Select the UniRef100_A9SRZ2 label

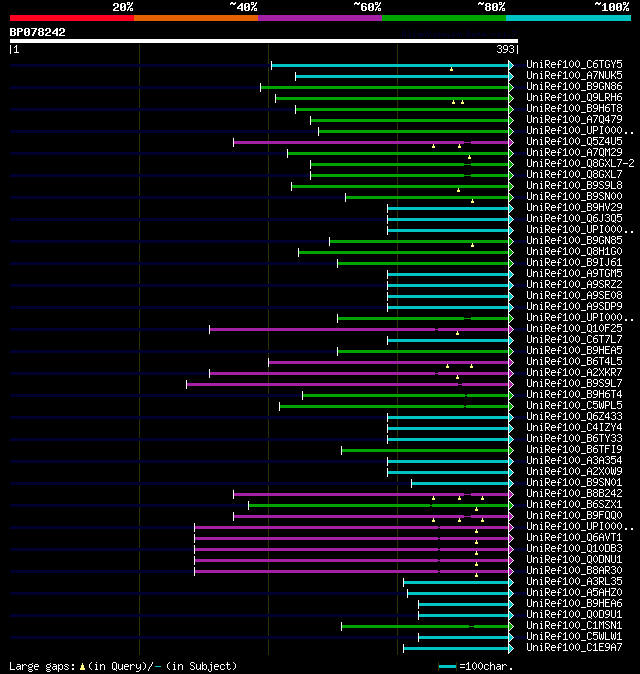574,285
